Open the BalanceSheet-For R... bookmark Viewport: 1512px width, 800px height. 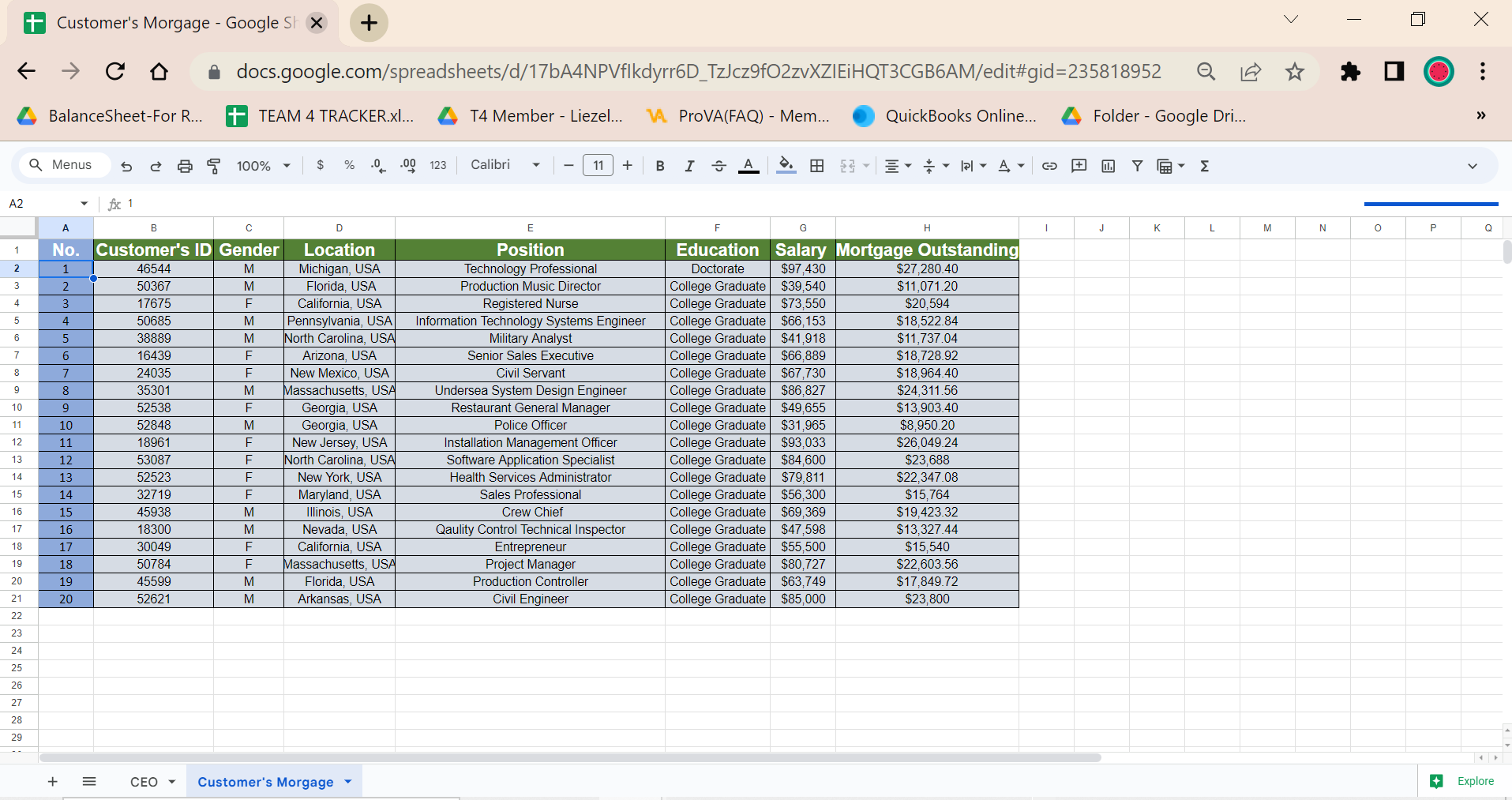click(x=111, y=116)
